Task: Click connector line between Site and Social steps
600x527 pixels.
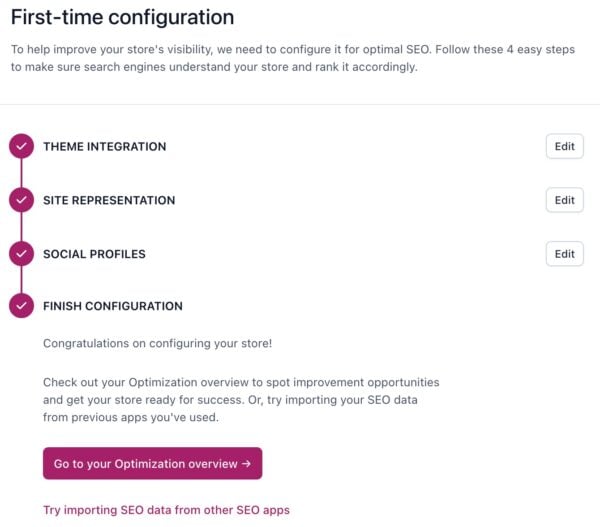Action: [21, 227]
